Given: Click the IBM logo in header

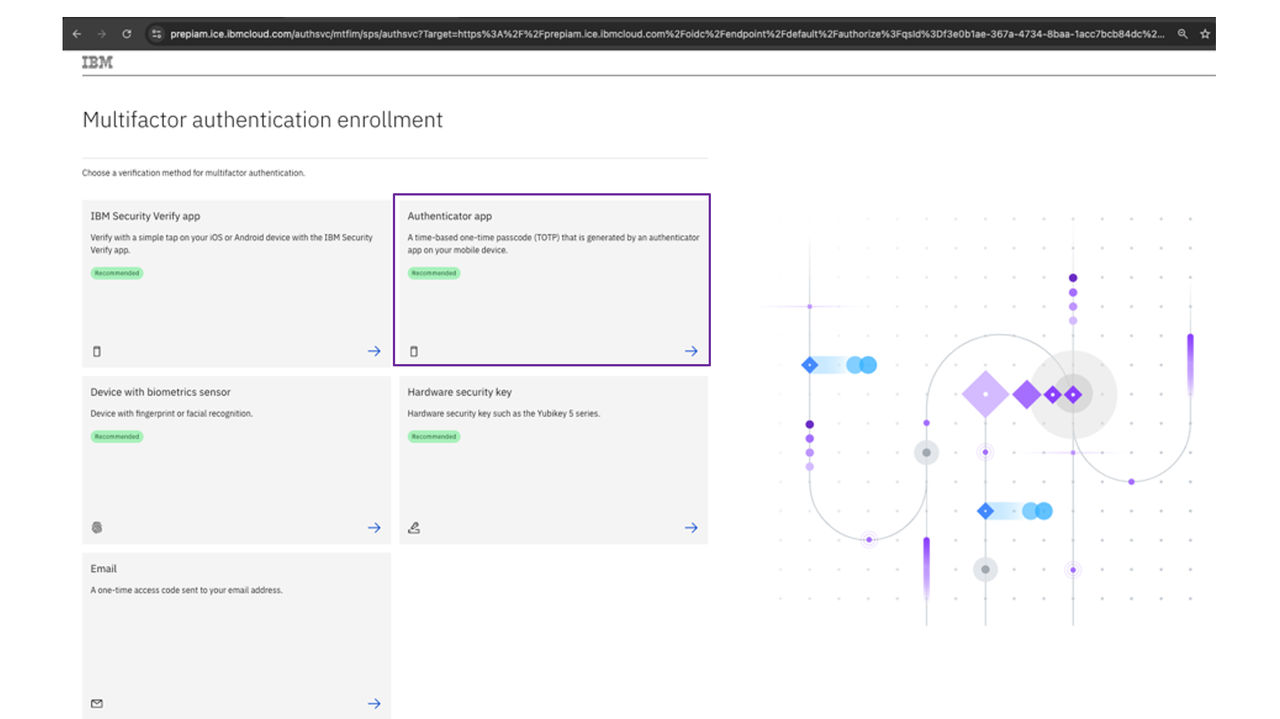Looking at the screenshot, I should point(97,63).
